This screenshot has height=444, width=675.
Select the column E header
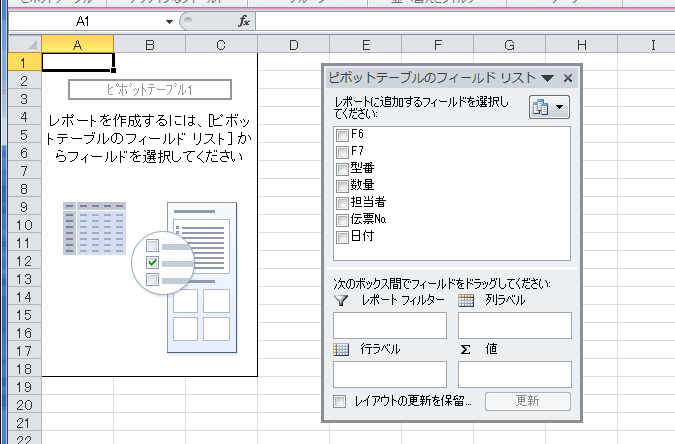point(366,44)
